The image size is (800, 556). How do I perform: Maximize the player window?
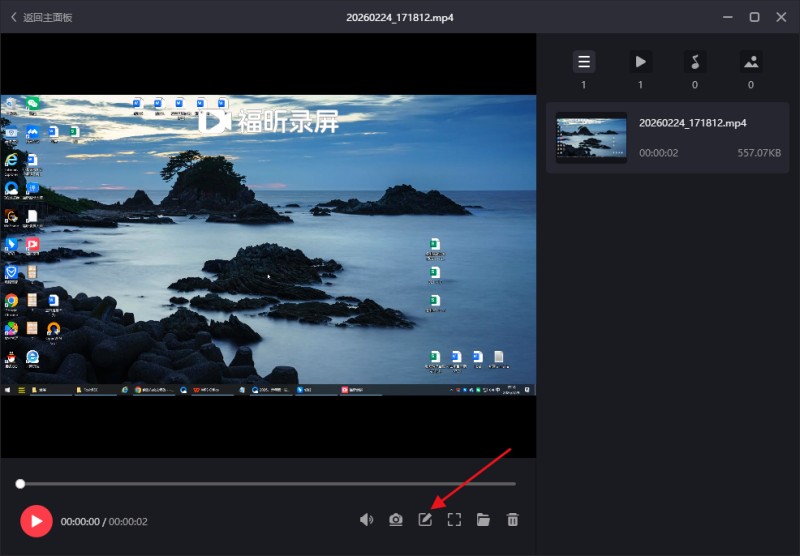pos(754,17)
